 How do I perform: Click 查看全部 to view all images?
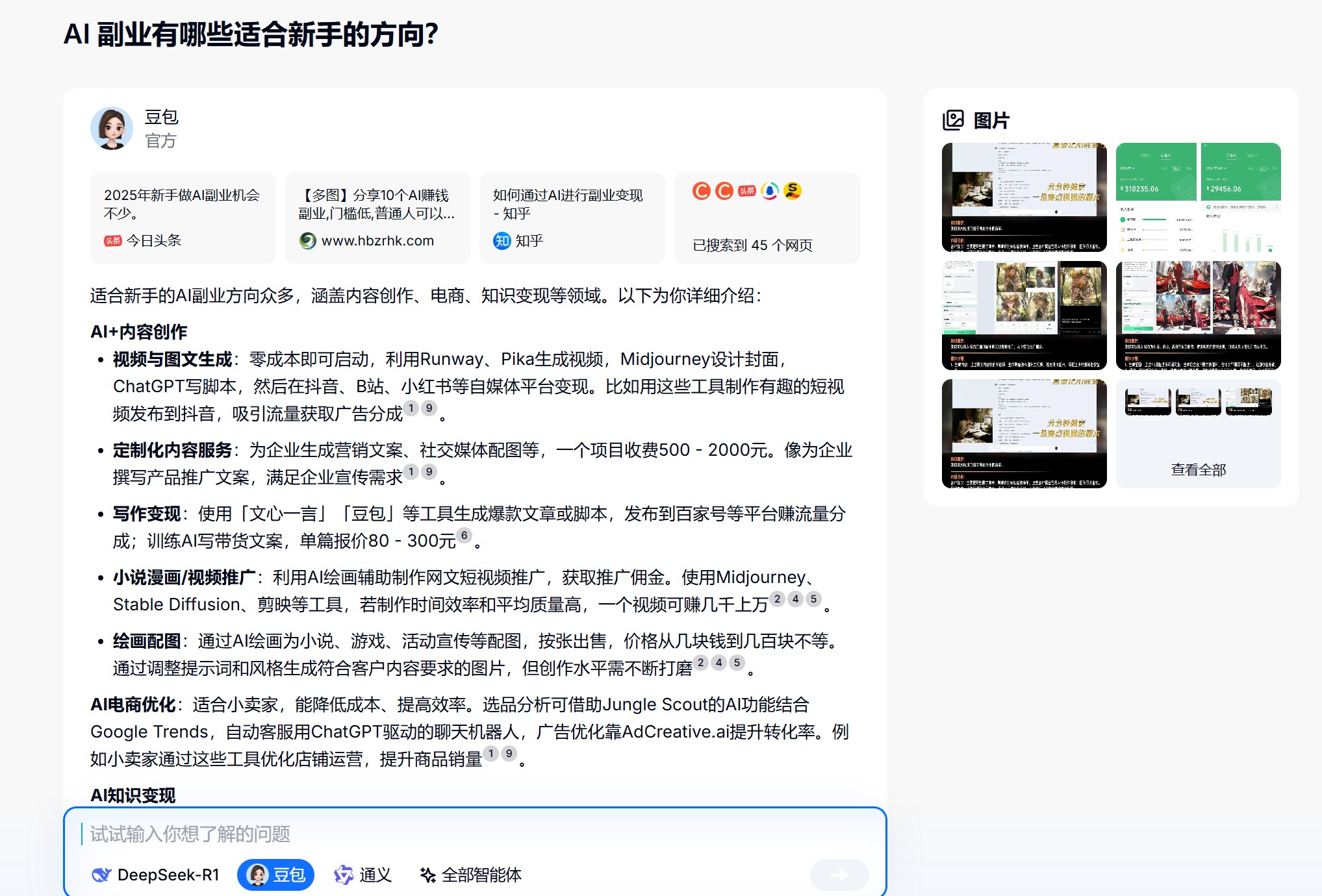(x=1197, y=469)
